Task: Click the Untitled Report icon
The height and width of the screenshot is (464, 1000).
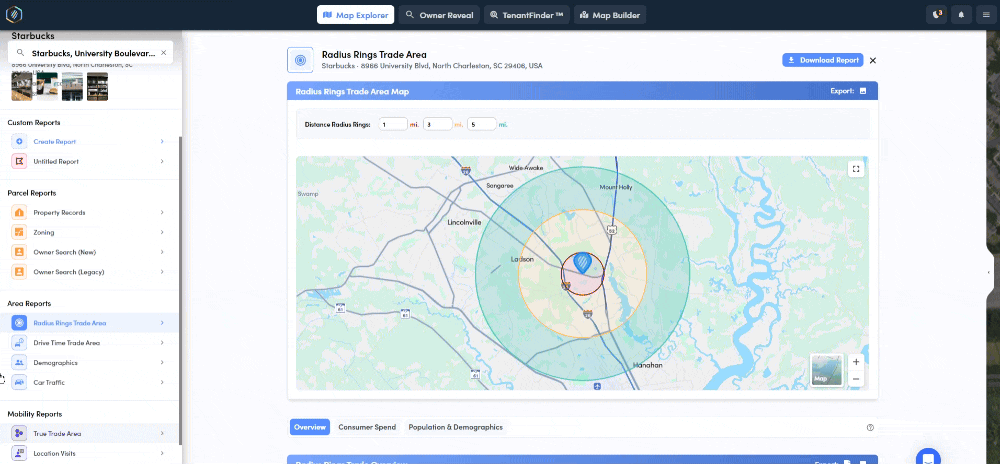Action: pyautogui.click(x=19, y=161)
